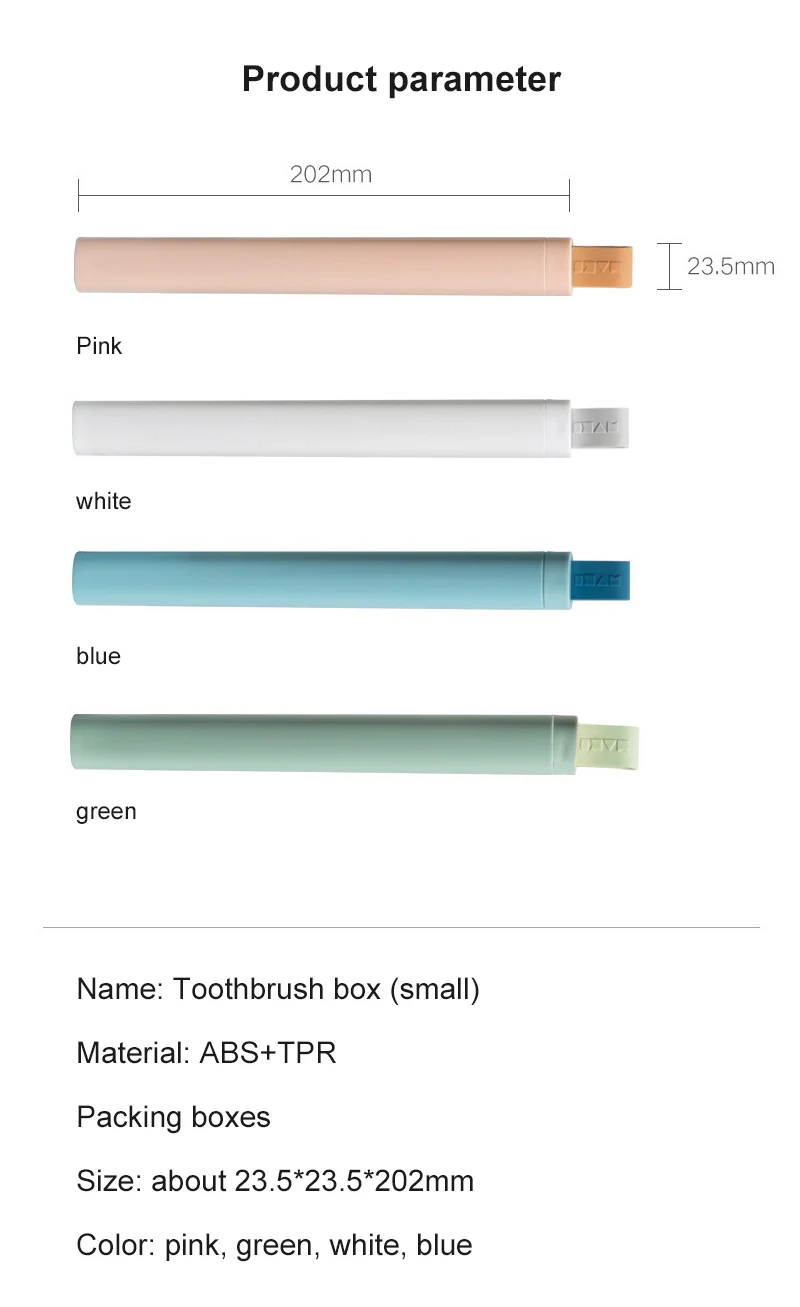Viewport: 800px width, 1307px height.
Task: Click the Product parameter heading
Action: click(401, 79)
